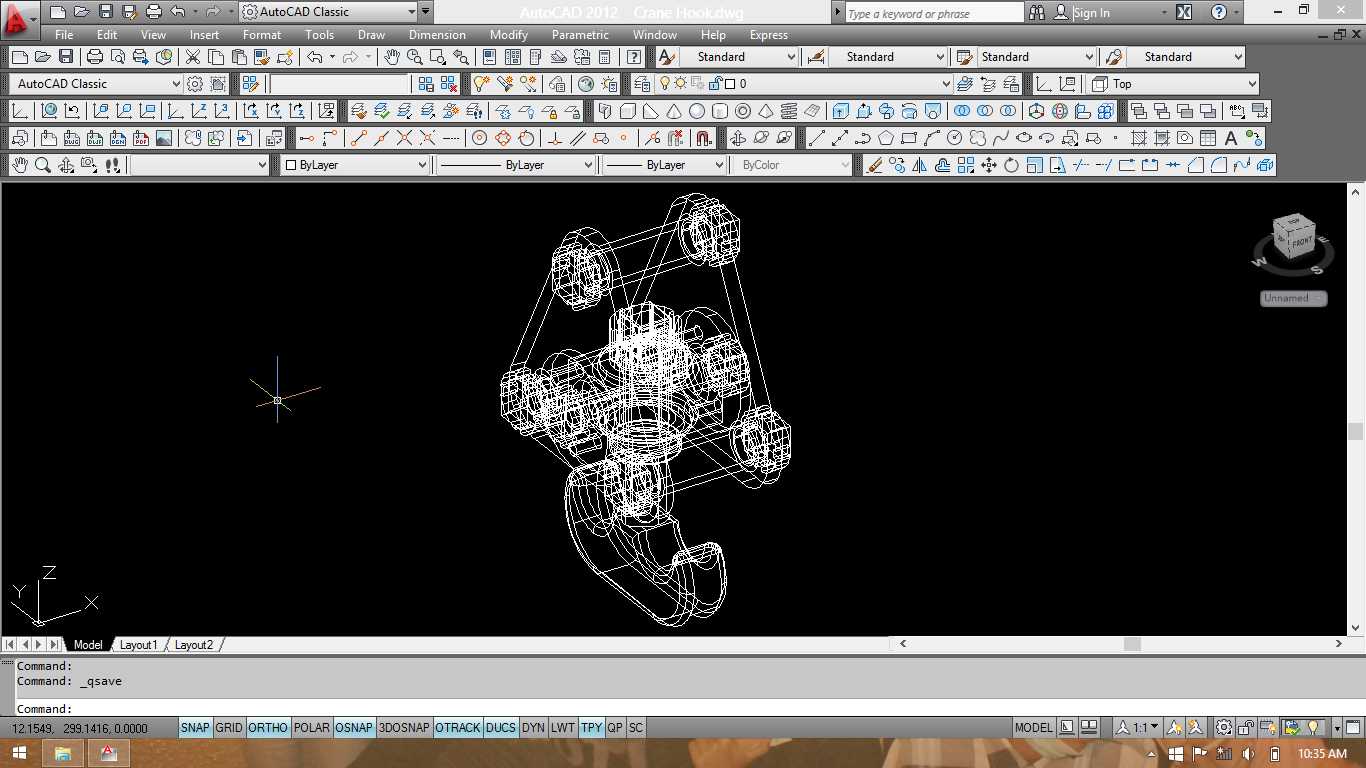Open the Insert menu

coord(204,35)
